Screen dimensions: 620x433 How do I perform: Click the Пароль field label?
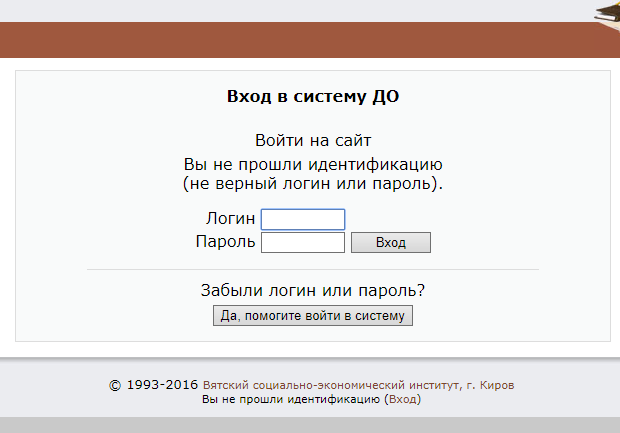[225, 241]
